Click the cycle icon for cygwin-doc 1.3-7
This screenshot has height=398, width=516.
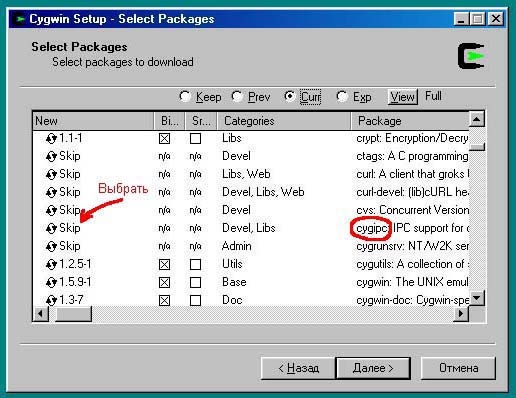(51, 300)
